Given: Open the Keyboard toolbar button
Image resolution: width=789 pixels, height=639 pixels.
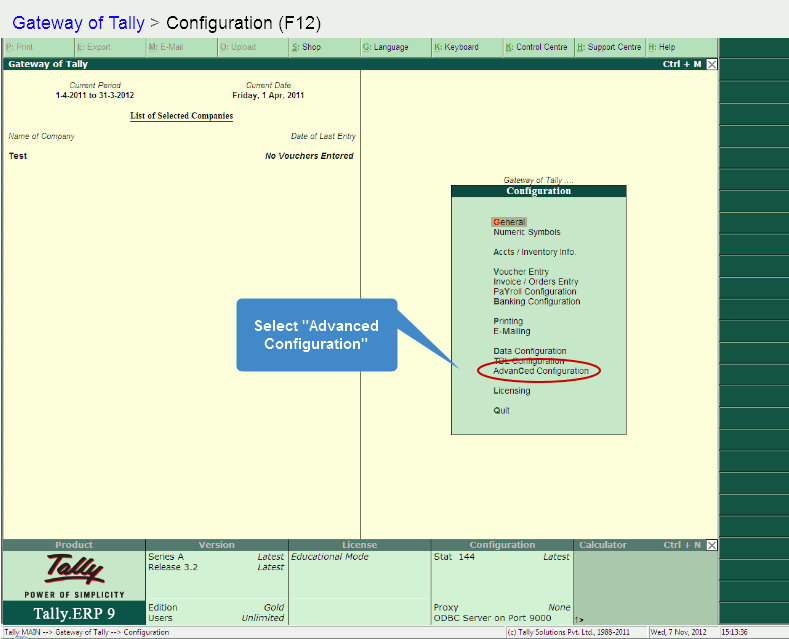Looking at the screenshot, I should point(468,47).
